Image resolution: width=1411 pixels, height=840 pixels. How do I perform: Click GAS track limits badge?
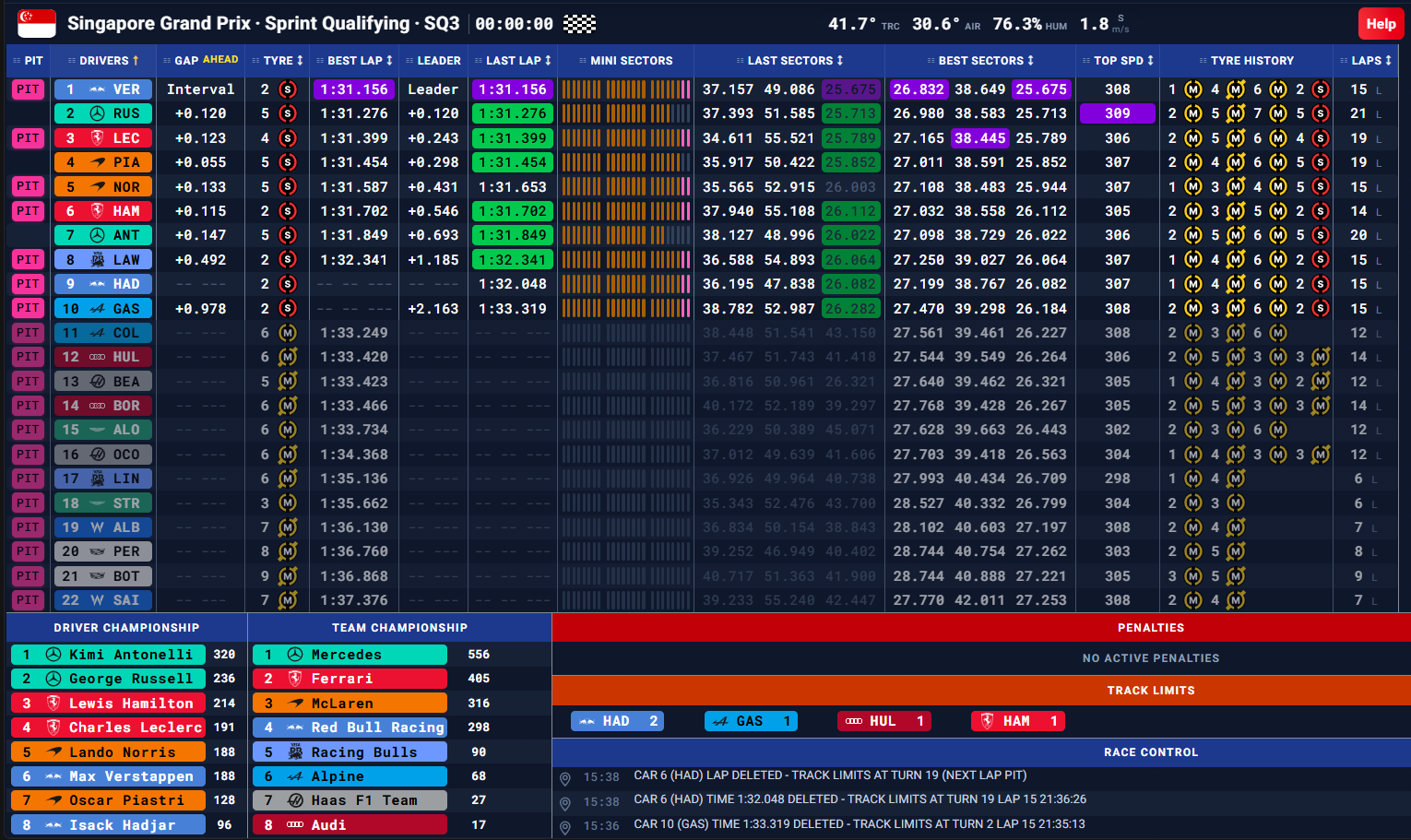click(x=751, y=721)
